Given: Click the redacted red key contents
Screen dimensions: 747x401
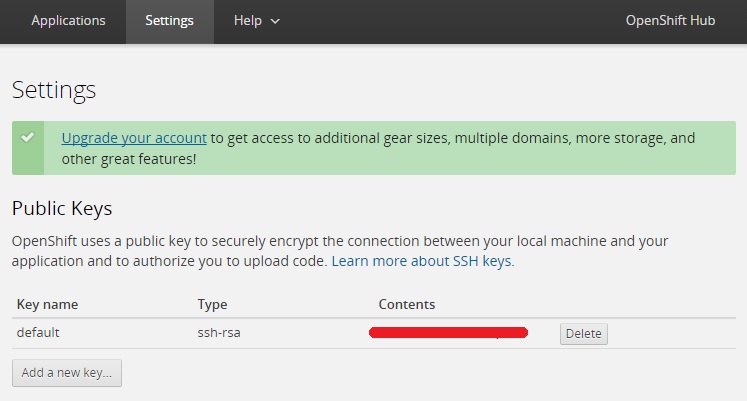Looking at the screenshot, I should (448, 332).
